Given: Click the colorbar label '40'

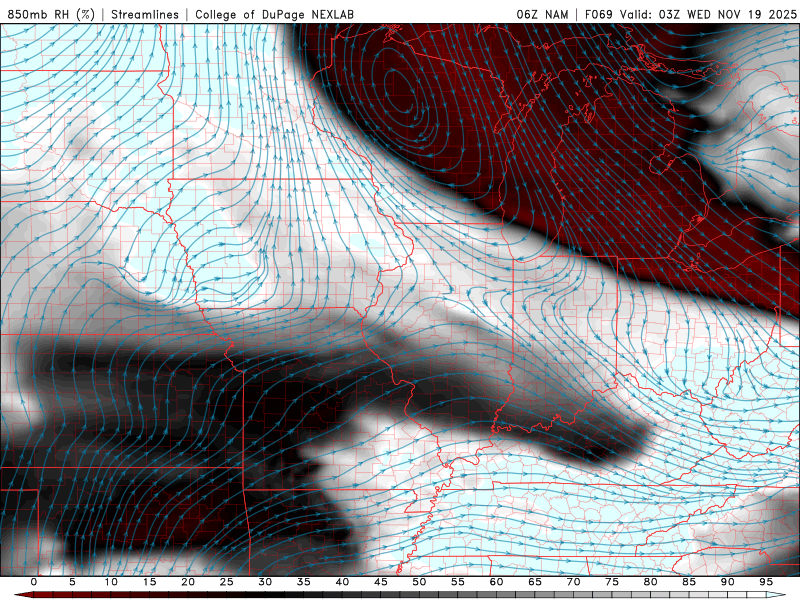Looking at the screenshot, I should (x=342, y=582).
